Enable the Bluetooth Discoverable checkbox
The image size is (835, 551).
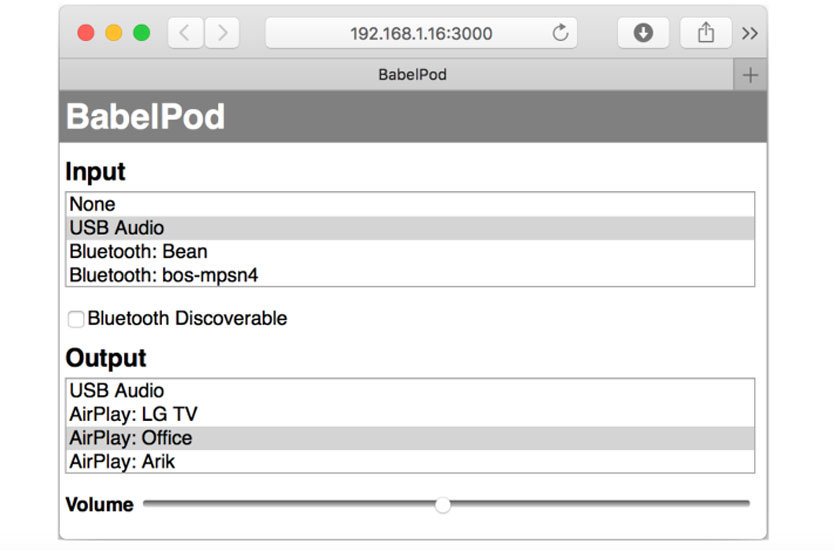point(76,319)
